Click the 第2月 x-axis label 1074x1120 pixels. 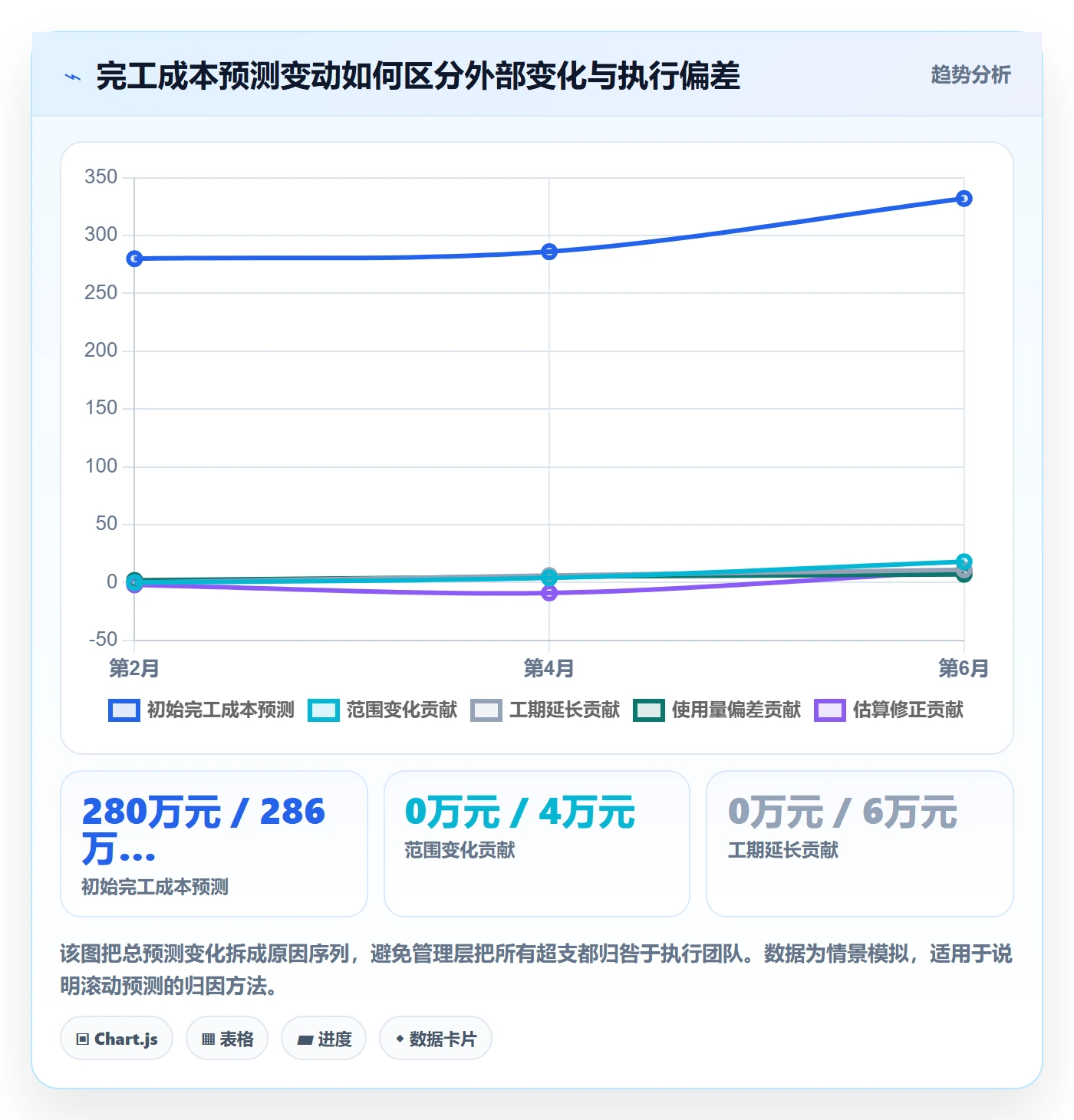point(134,668)
